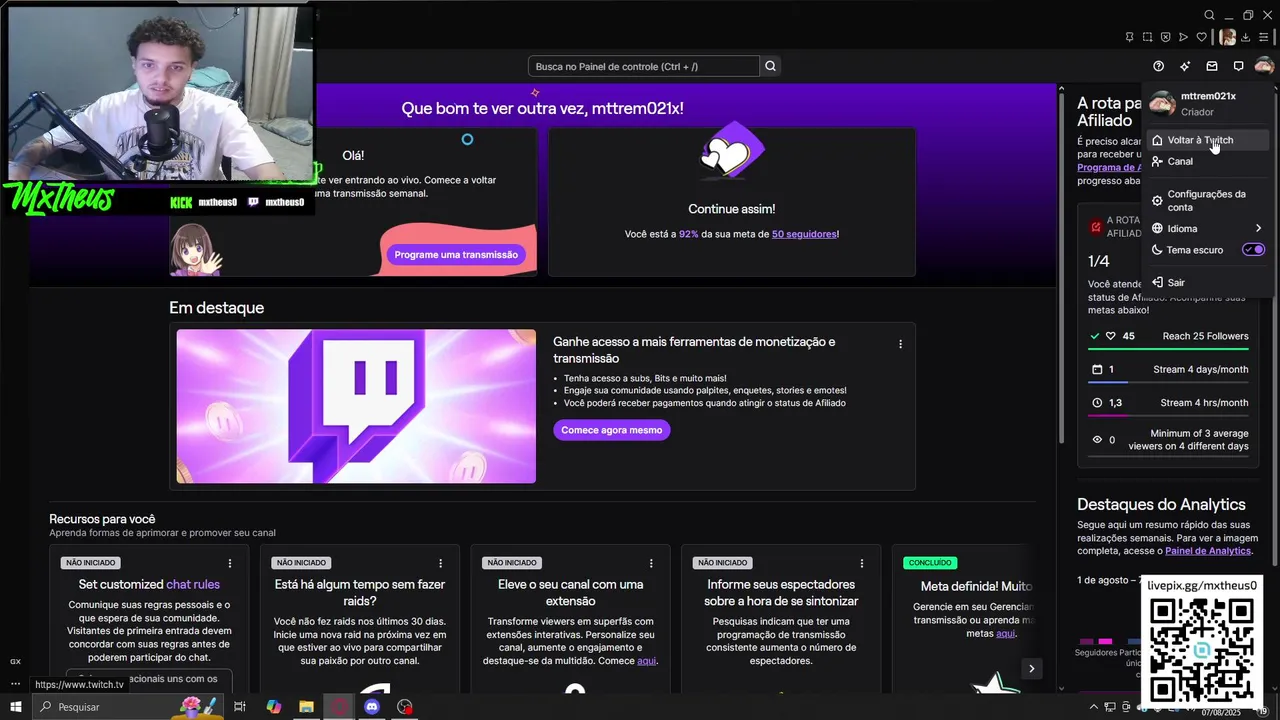Screen dimensions: 1280x720
Task: Open the sparkle what's-new icon
Action: pos(1185,66)
